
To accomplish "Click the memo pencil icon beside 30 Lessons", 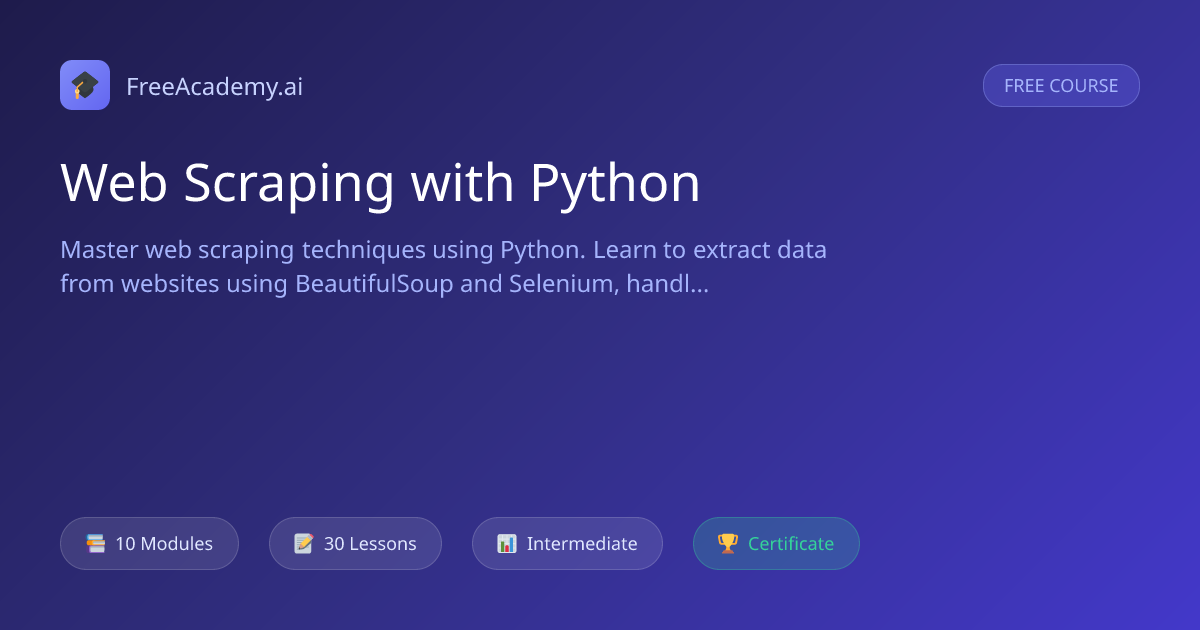I will click(304, 544).
